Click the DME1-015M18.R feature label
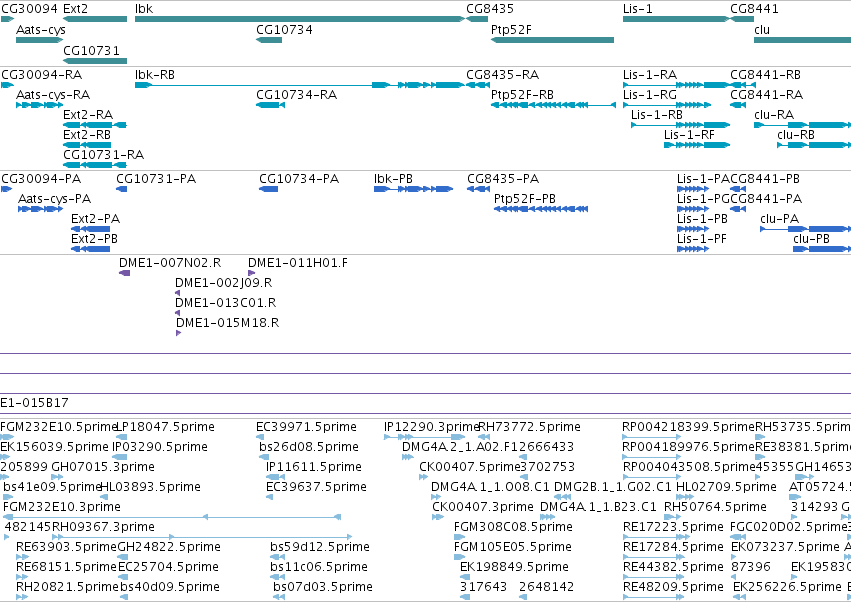The image size is (851, 602). pos(227,323)
